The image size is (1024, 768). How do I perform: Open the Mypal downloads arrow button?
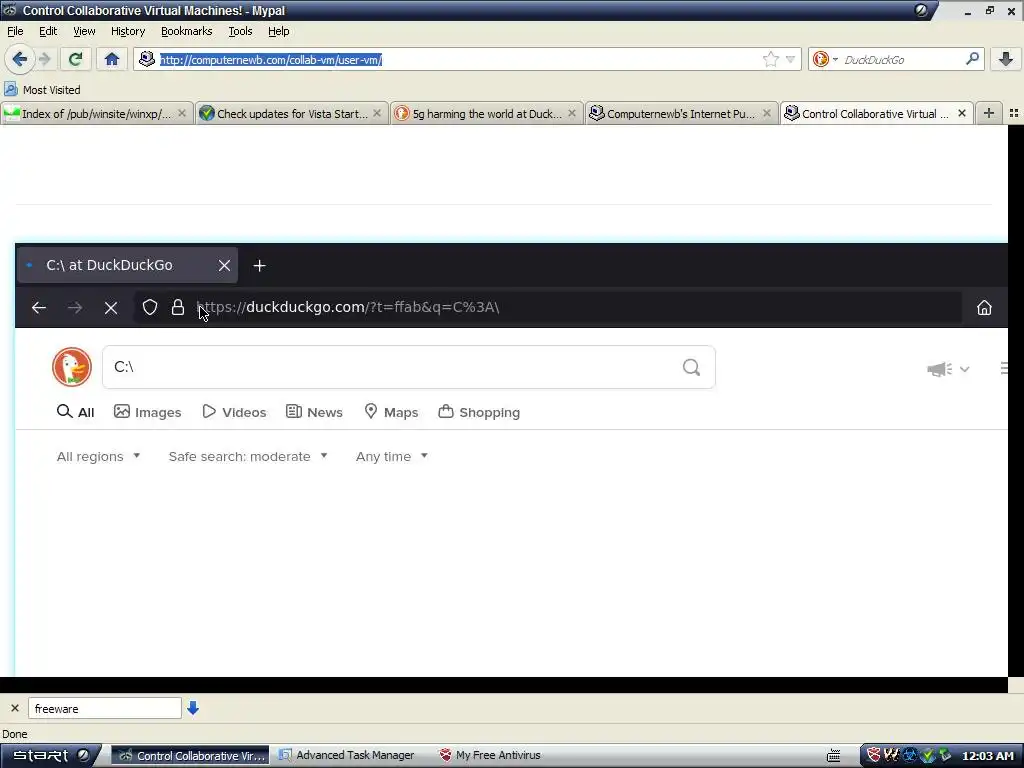coord(1006,59)
